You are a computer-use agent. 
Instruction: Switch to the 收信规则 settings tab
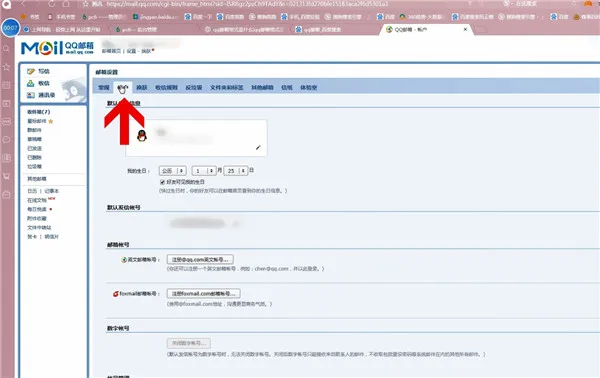point(166,88)
